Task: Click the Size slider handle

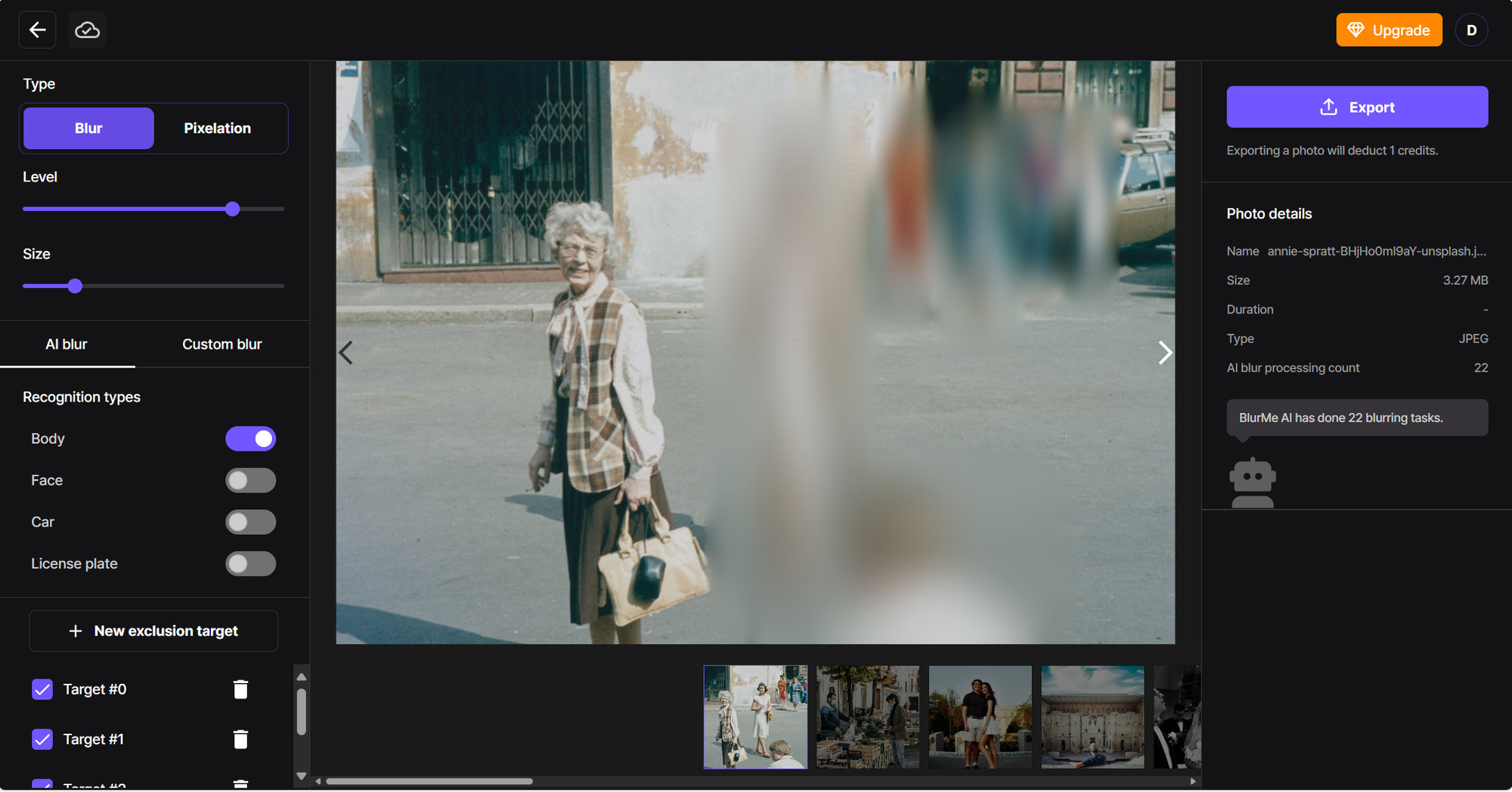Action: [x=75, y=286]
